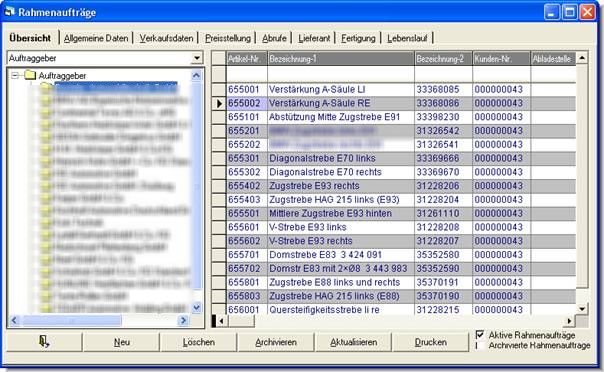Collapse the Auftraggeber tree node
The width and height of the screenshot is (604, 372).
tap(15, 75)
